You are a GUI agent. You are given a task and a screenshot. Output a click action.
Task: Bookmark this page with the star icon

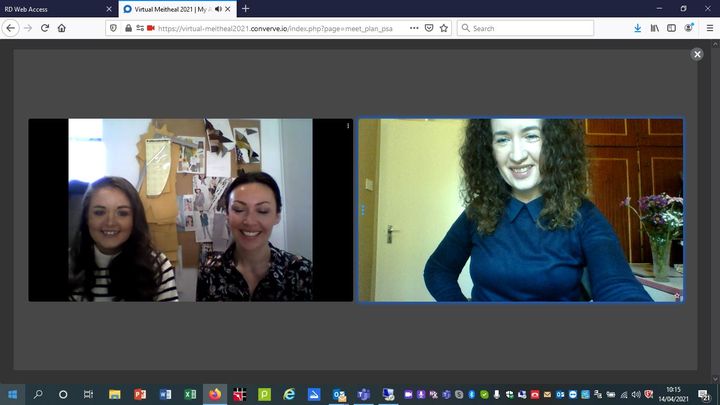444,28
